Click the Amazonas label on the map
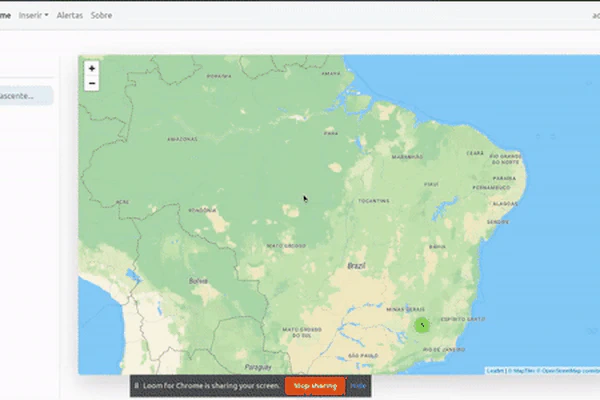This screenshot has height=400, width=600. point(183,139)
